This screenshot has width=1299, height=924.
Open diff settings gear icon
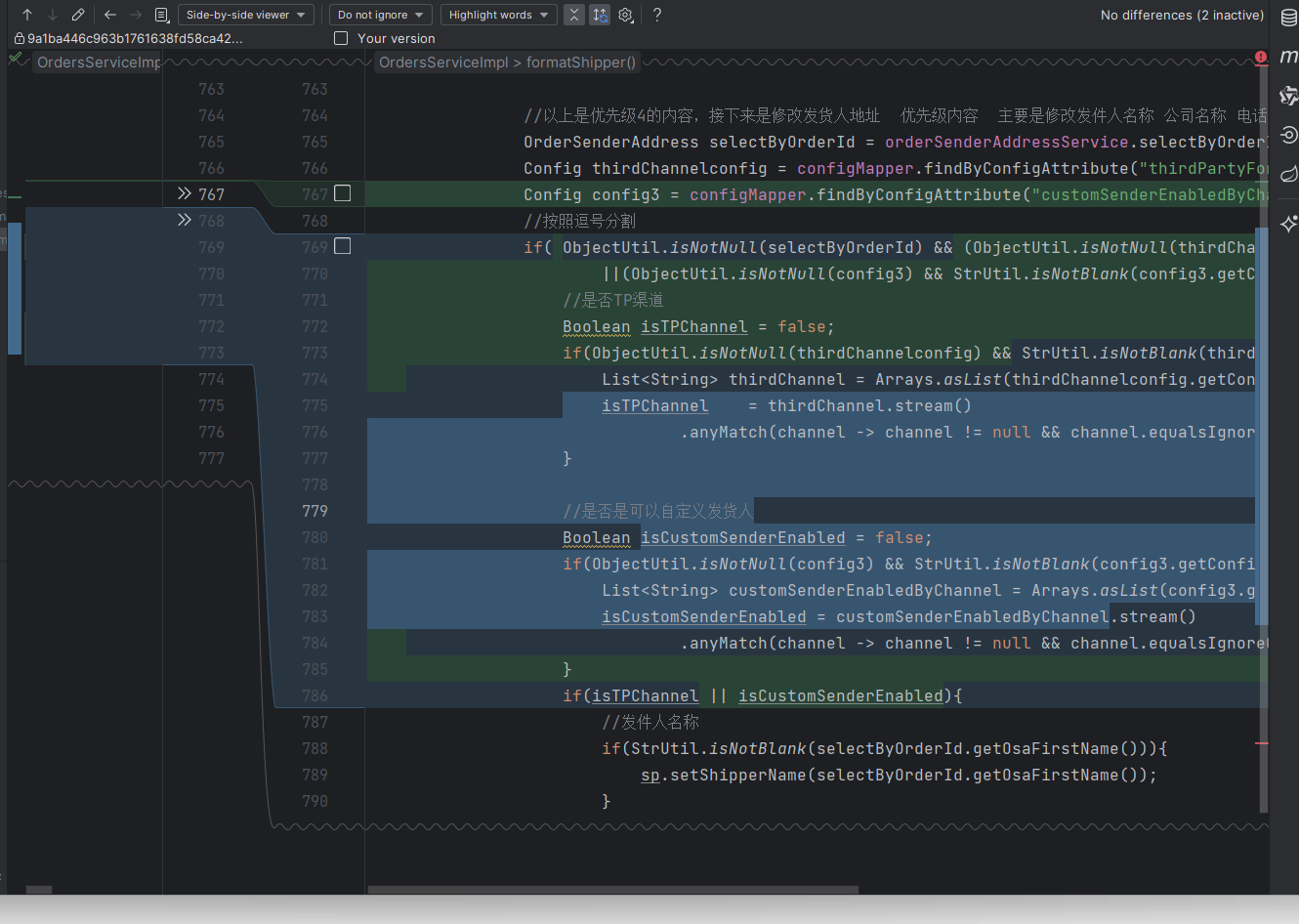626,15
